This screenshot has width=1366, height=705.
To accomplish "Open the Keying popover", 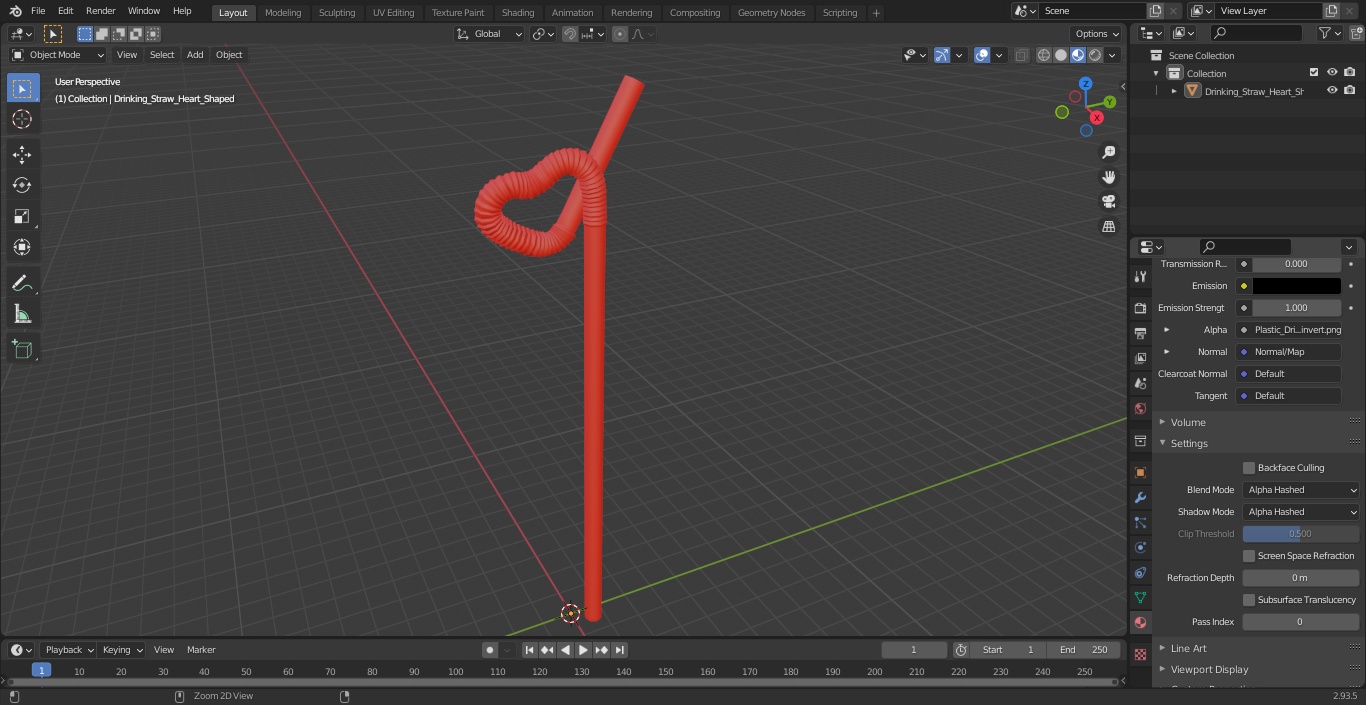I will 122,650.
